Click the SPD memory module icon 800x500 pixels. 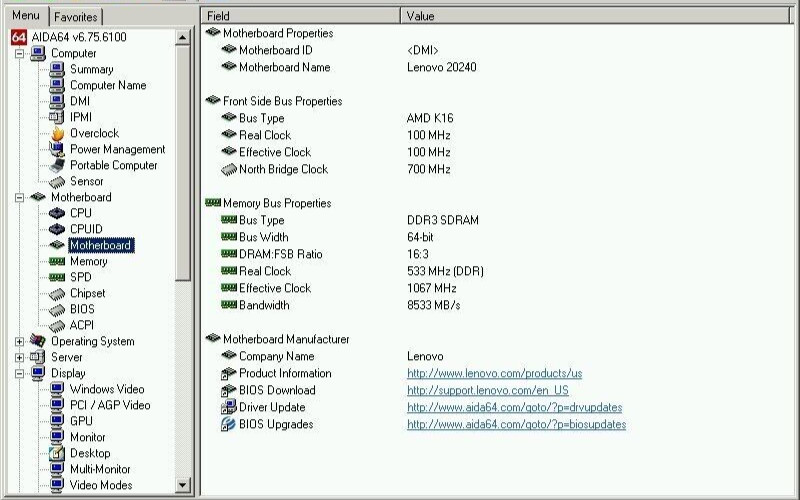(57, 277)
